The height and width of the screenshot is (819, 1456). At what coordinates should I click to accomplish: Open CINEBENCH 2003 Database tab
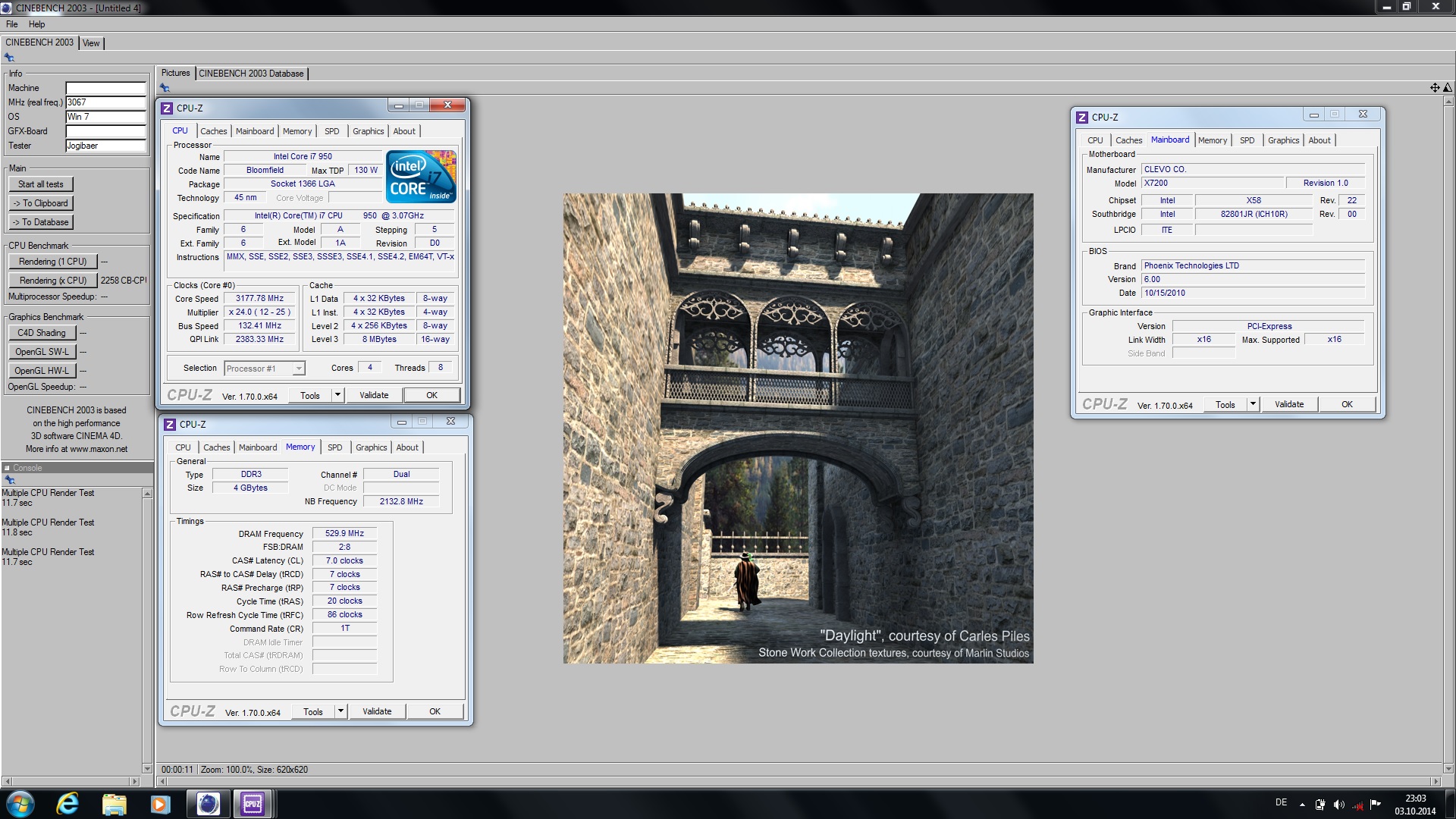251,74
